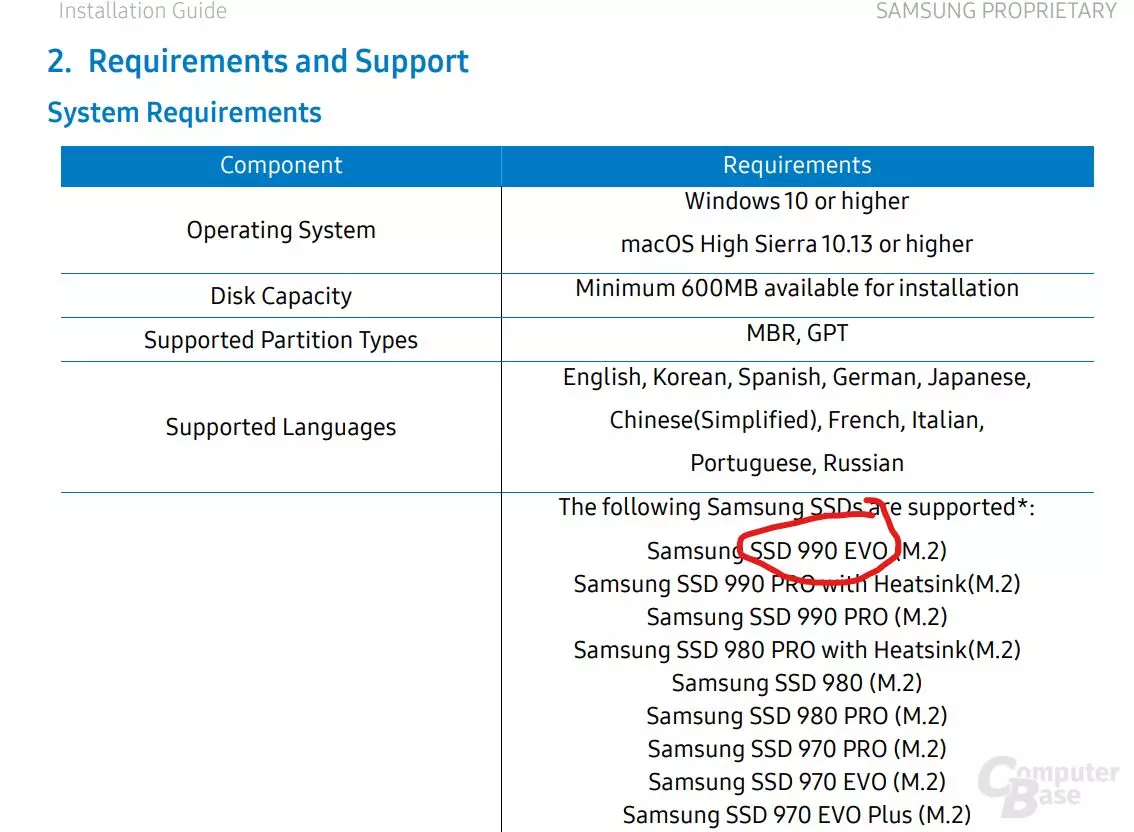The width and height of the screenshot is (1134, 832).
Task: Select "Samsung SSD 970 EVO Plus (M.2)" entry
Action: point(797,815)
